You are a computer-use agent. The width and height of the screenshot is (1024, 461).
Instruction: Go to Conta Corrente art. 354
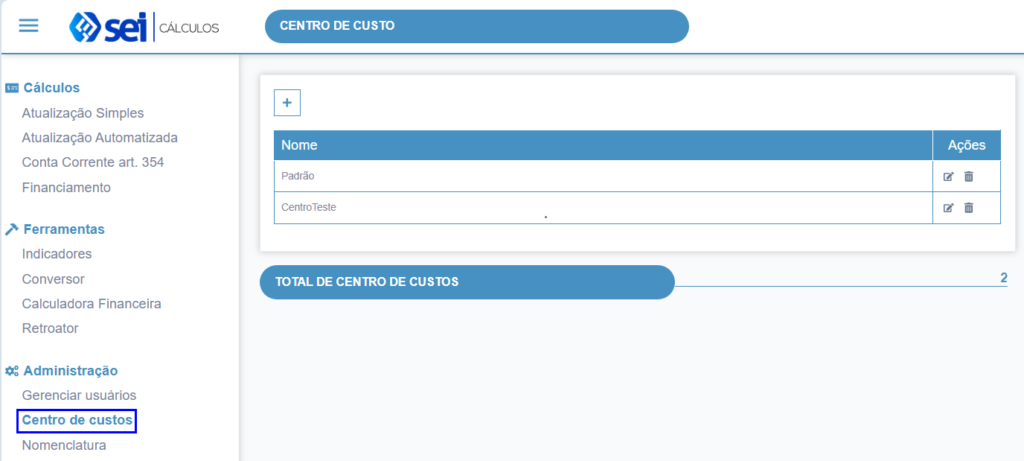(92, 162)
